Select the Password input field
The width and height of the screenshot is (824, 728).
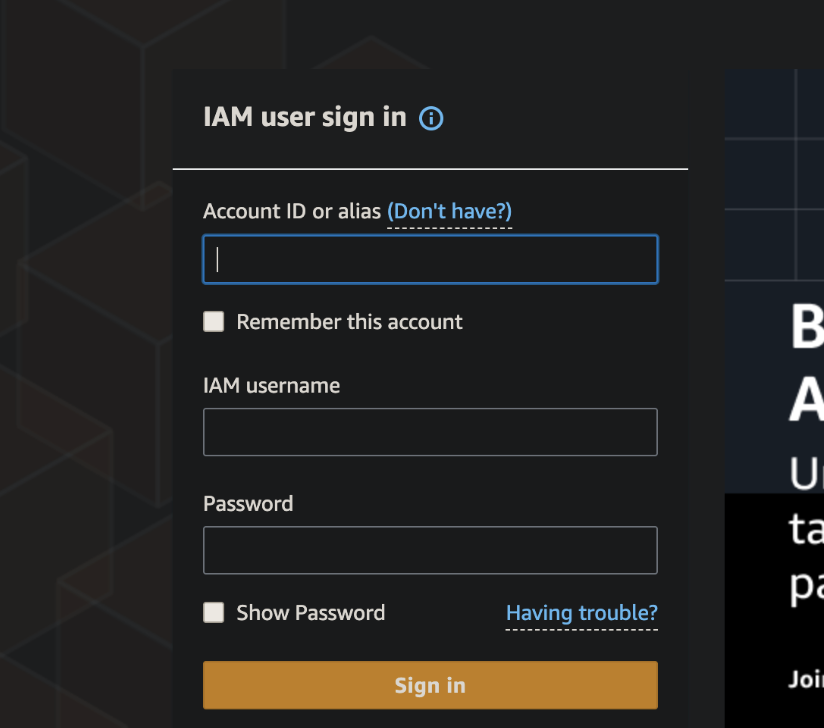click(x=430, y=550)
